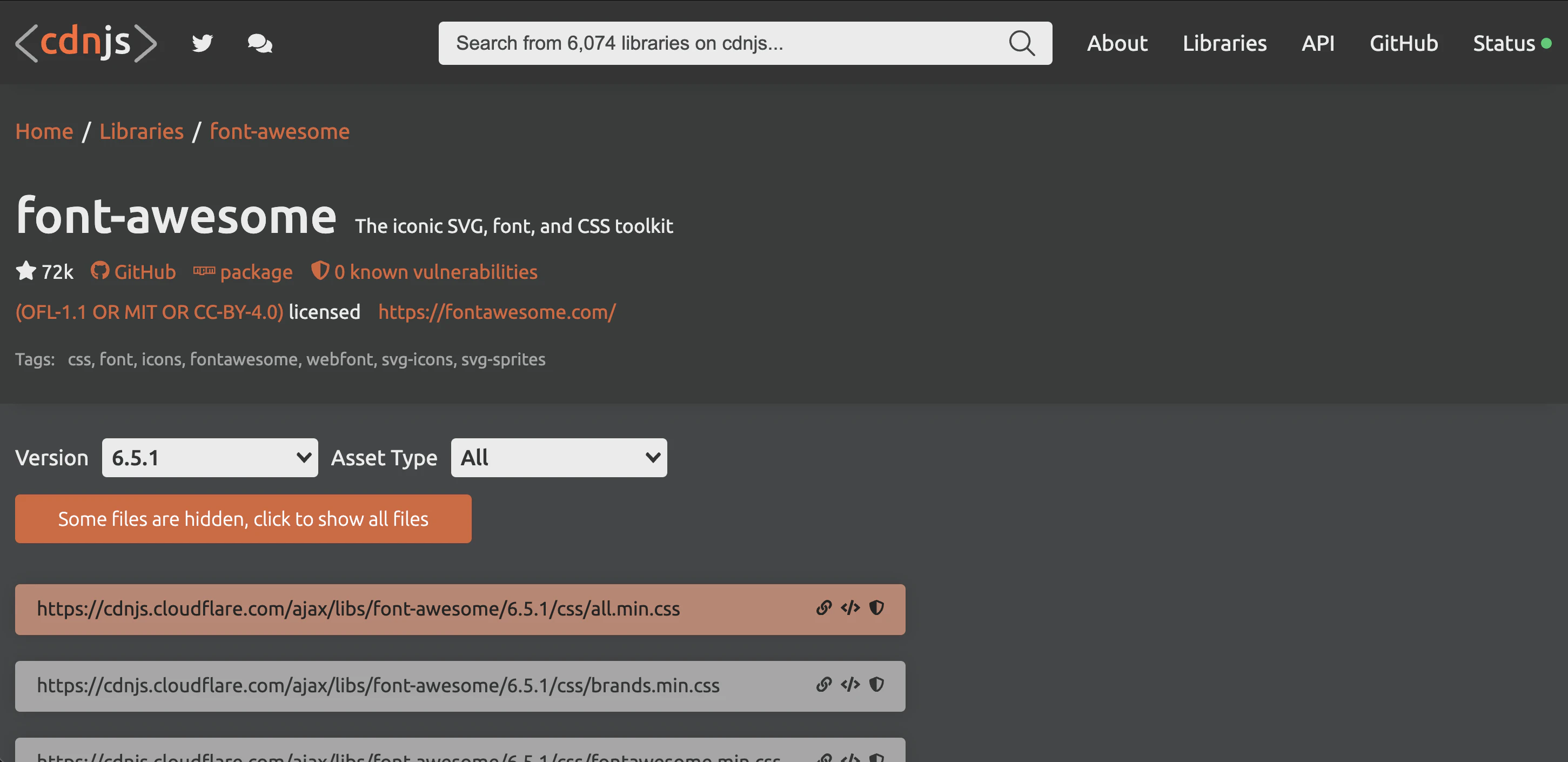Copy URL icon for all.min.css

pos(823,608)
